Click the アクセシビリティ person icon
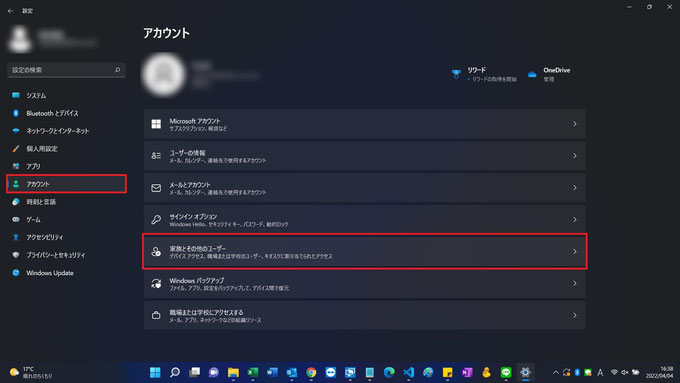The width and height of the screenshot is (680, 383). click(16, 237)
